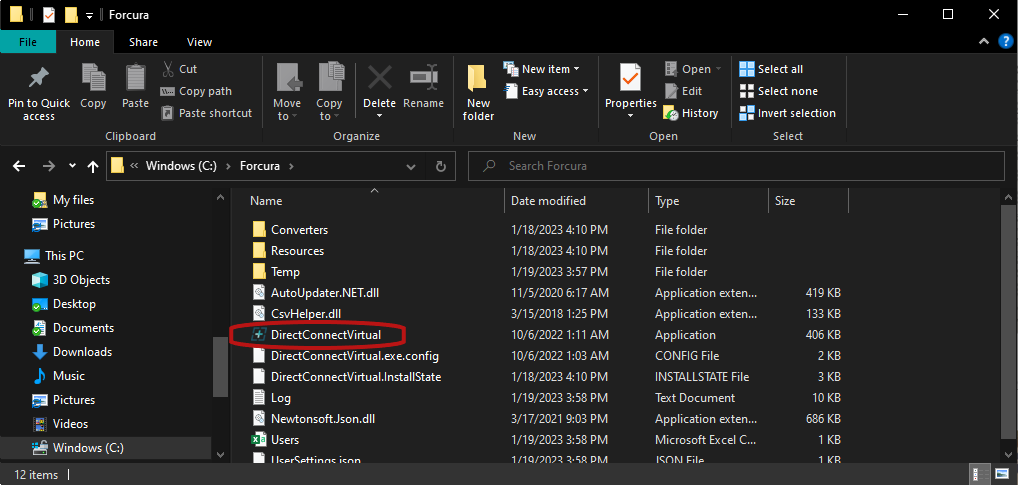
Task: Click the Delete X icon in Organize
Action: pos(380,78)
